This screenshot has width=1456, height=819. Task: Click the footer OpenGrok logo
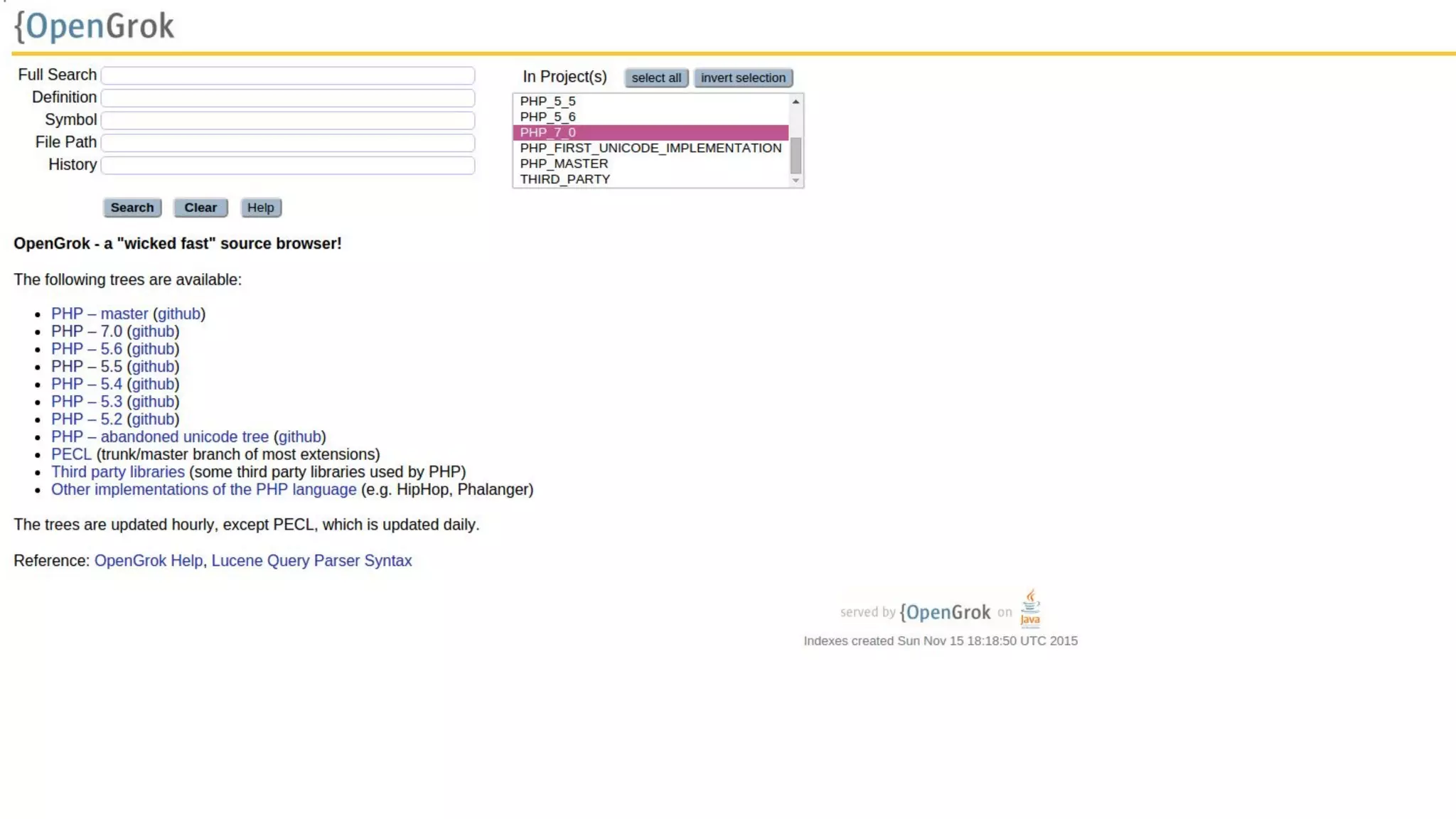tap(945, 612)
